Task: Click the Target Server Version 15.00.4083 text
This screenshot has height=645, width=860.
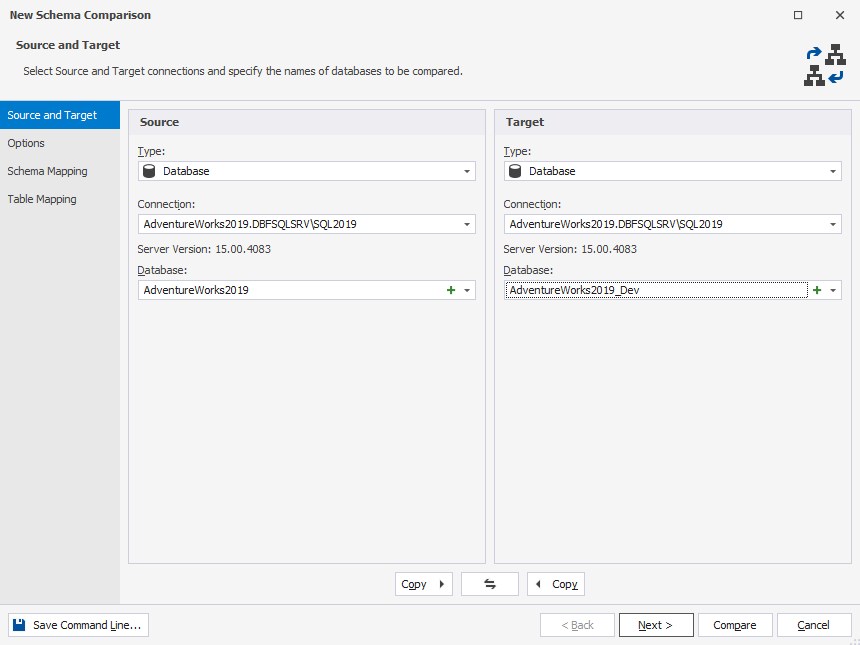Action: 570,249
